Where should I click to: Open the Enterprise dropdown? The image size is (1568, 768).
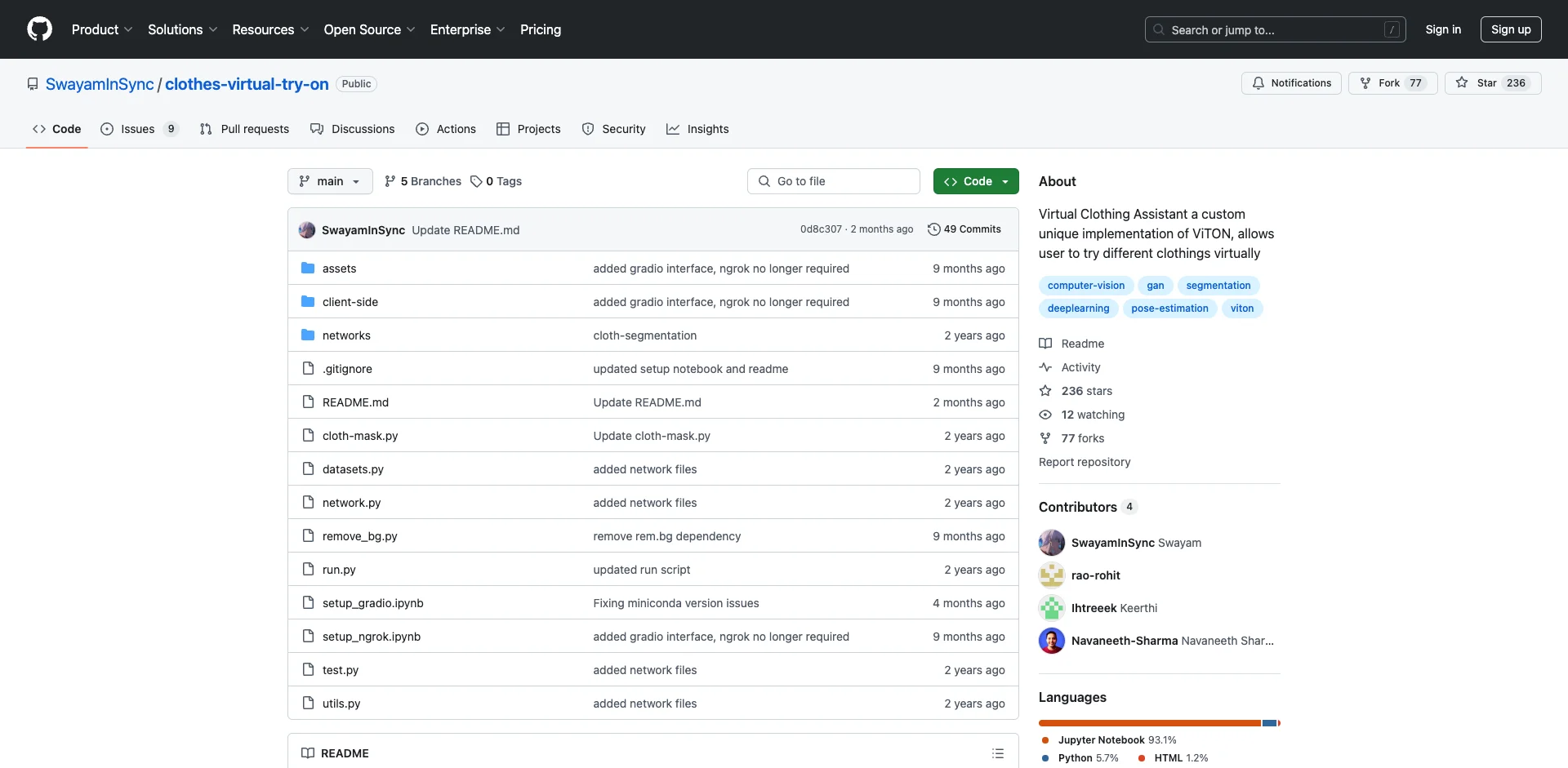(x=468, y=29)
